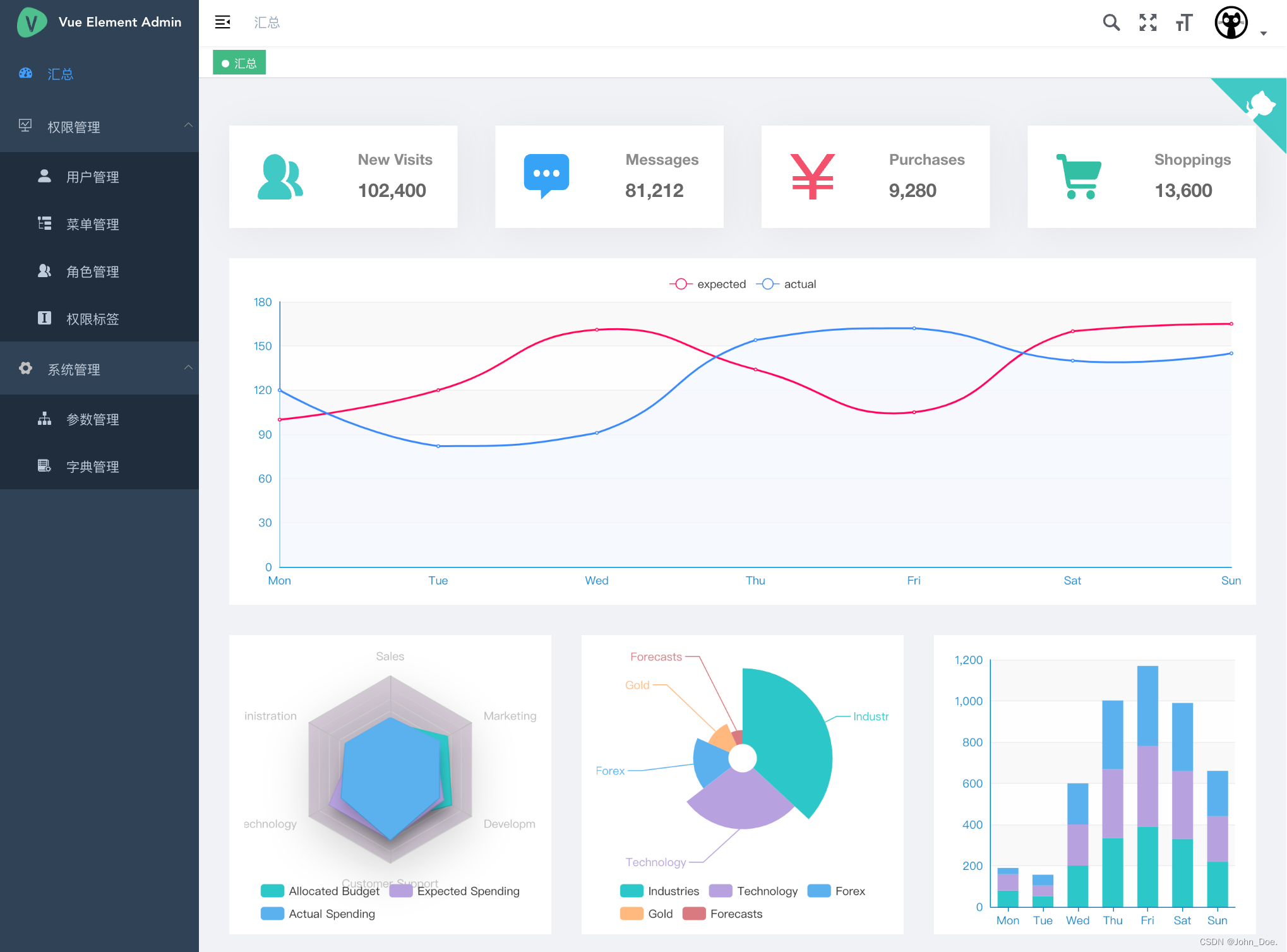Click the Messages value 81,212
The height and width of the screenshot is (952, 1287).
654,191
